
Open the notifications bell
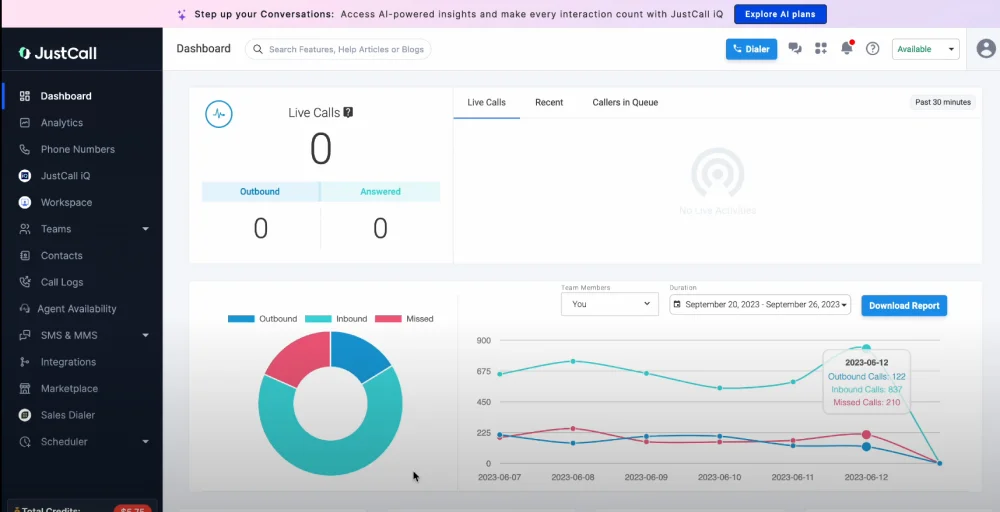coord(847,48)
